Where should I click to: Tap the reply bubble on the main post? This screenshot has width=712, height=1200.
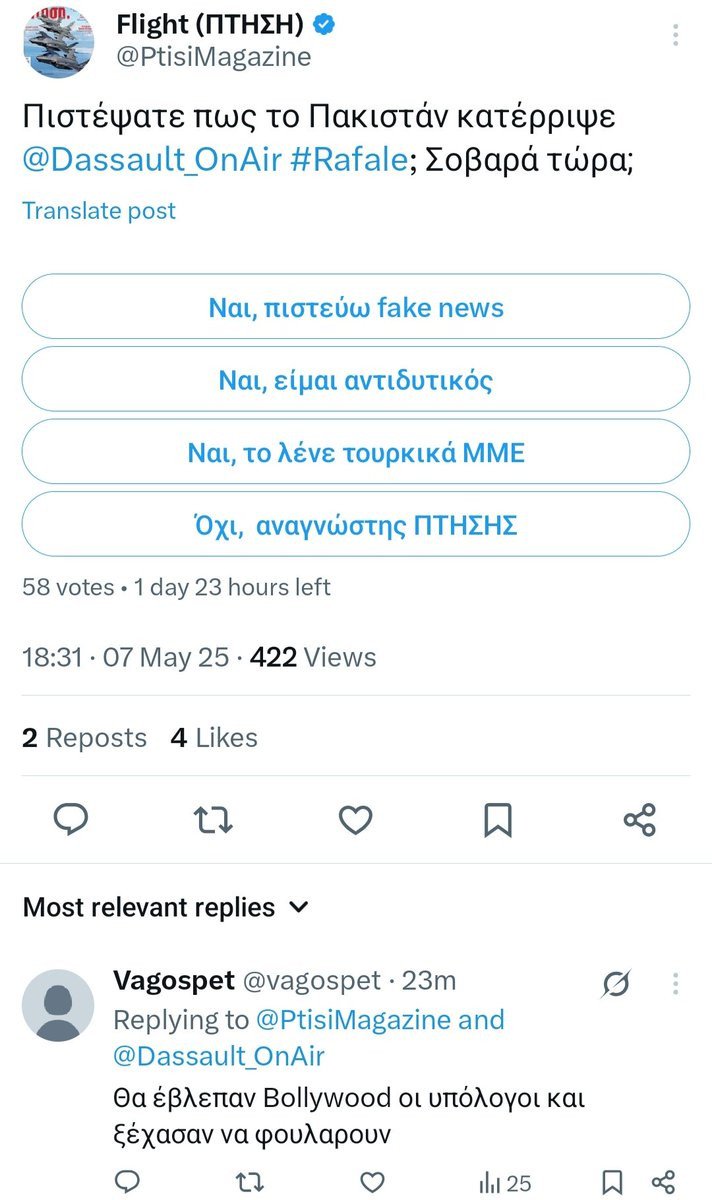coord(71,820)
